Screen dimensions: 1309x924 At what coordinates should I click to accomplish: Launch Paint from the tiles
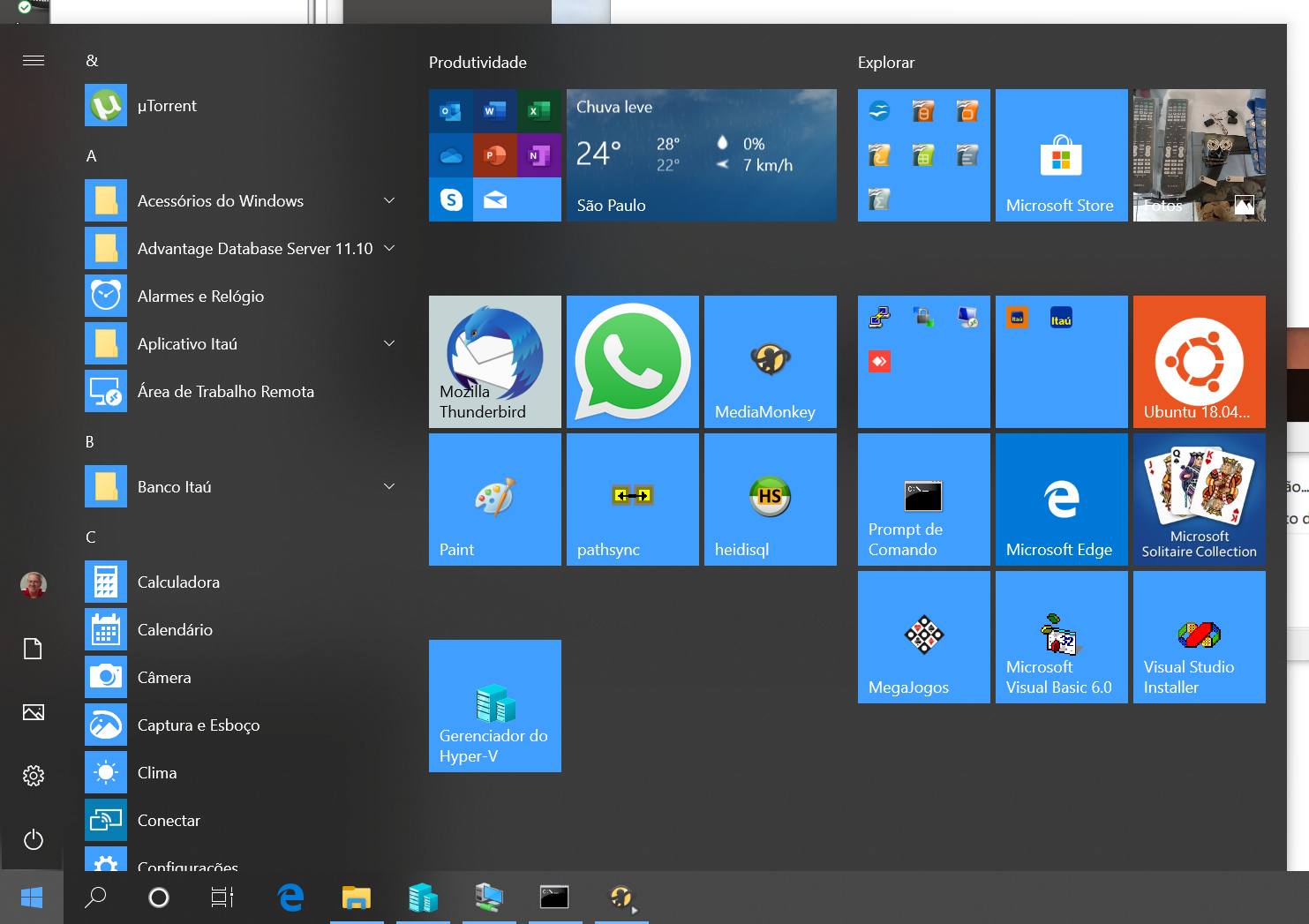click(x=494, y=500)
